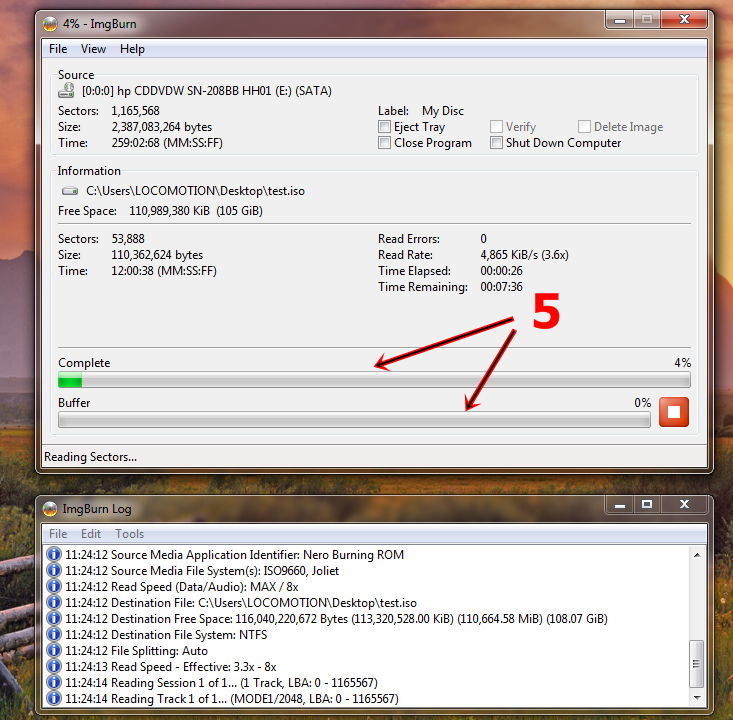Click the Buffer progress bar
The height and width of the screenshot is (720, 733).
(x=354, y=419)
